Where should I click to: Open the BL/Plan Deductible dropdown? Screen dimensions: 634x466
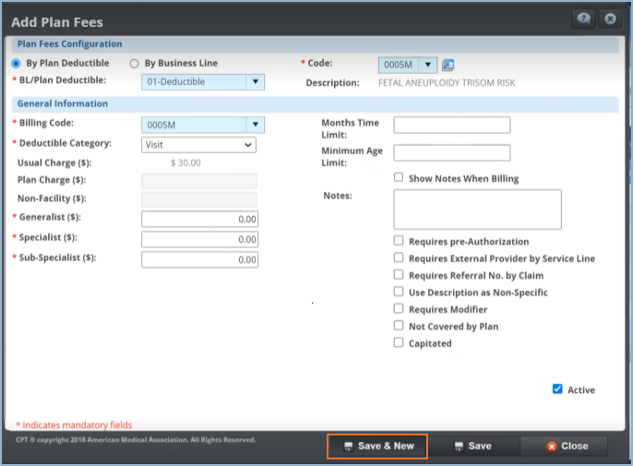click(255, 82)
